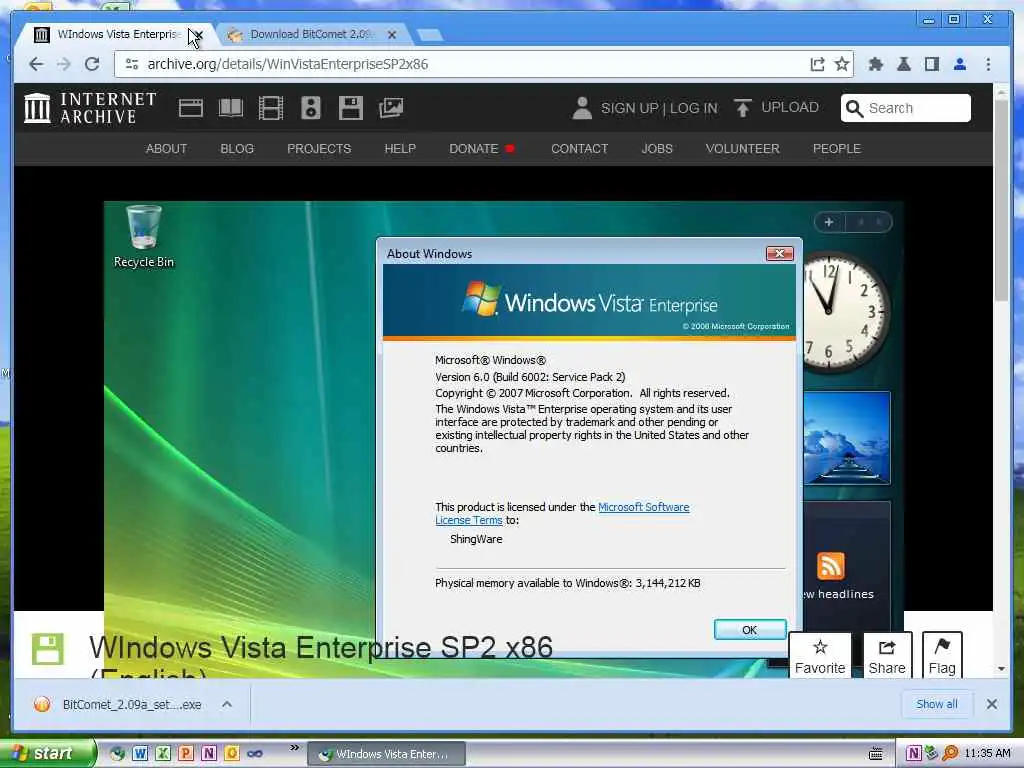Expand the BitComet download options chevron
Screen dimensions: 1024x768
coord(227,705)
